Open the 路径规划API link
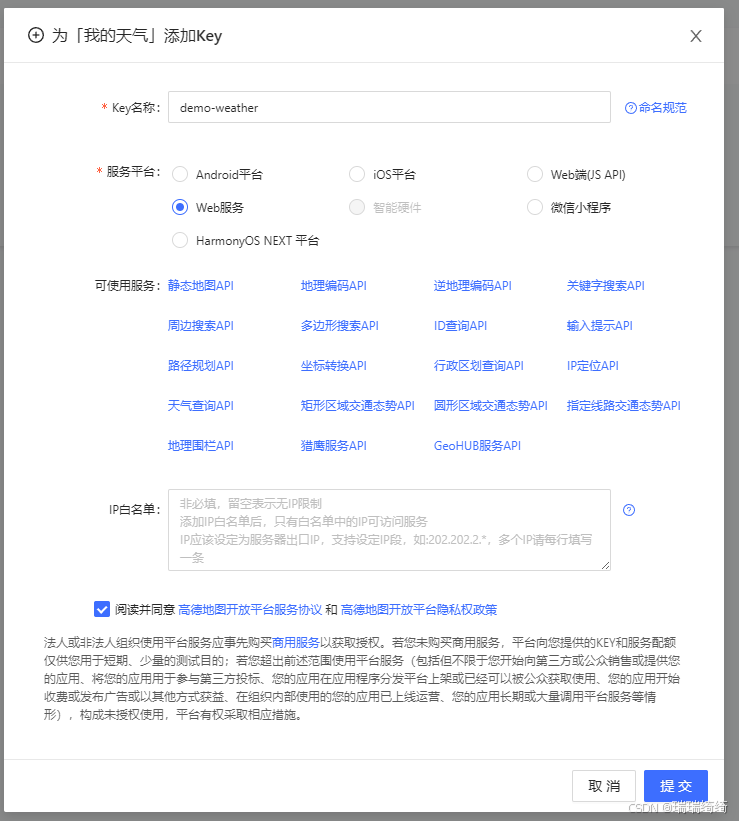The image size is (739, 821). 201,365
